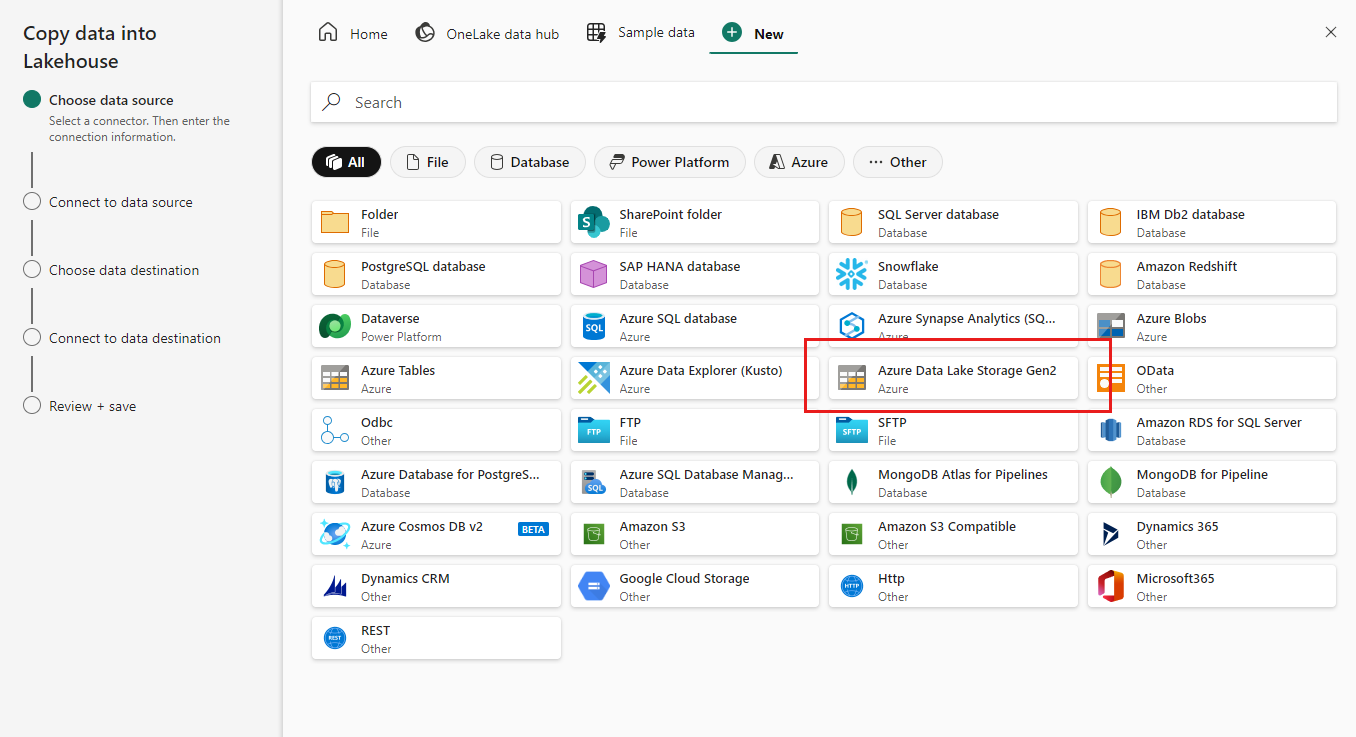The height and width of the screenshot is (737, 1356).
Task: Switch to the OneLake data hub tab
Action: coord(487,34)
